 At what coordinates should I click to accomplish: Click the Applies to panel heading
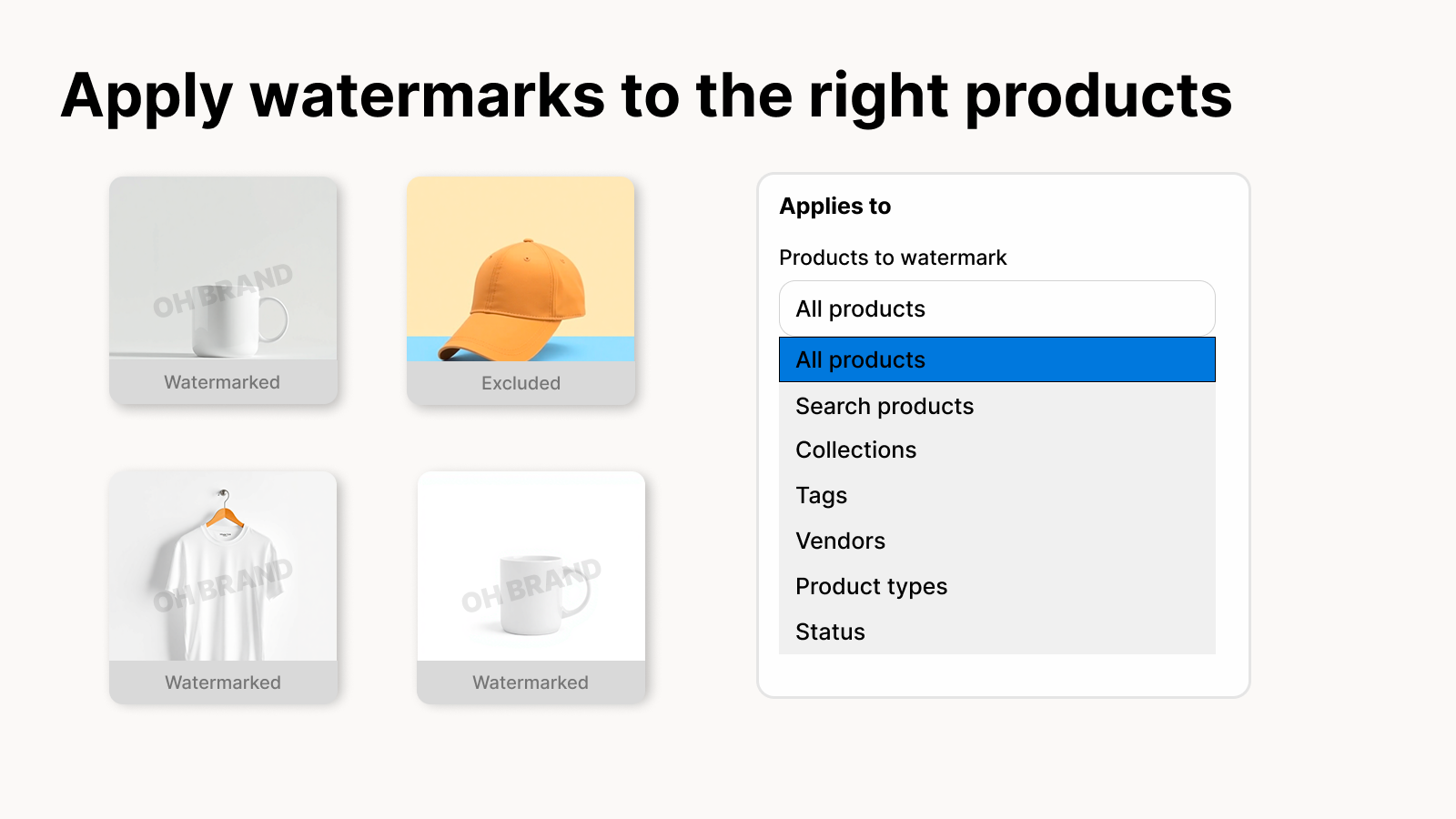(x=835, y=207)
